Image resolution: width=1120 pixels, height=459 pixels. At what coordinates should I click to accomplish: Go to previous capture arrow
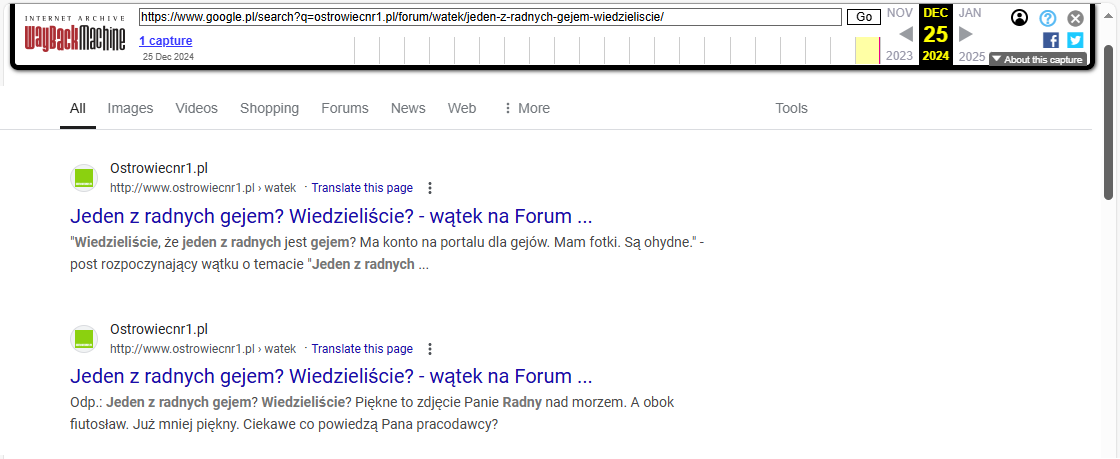point(906,34)
